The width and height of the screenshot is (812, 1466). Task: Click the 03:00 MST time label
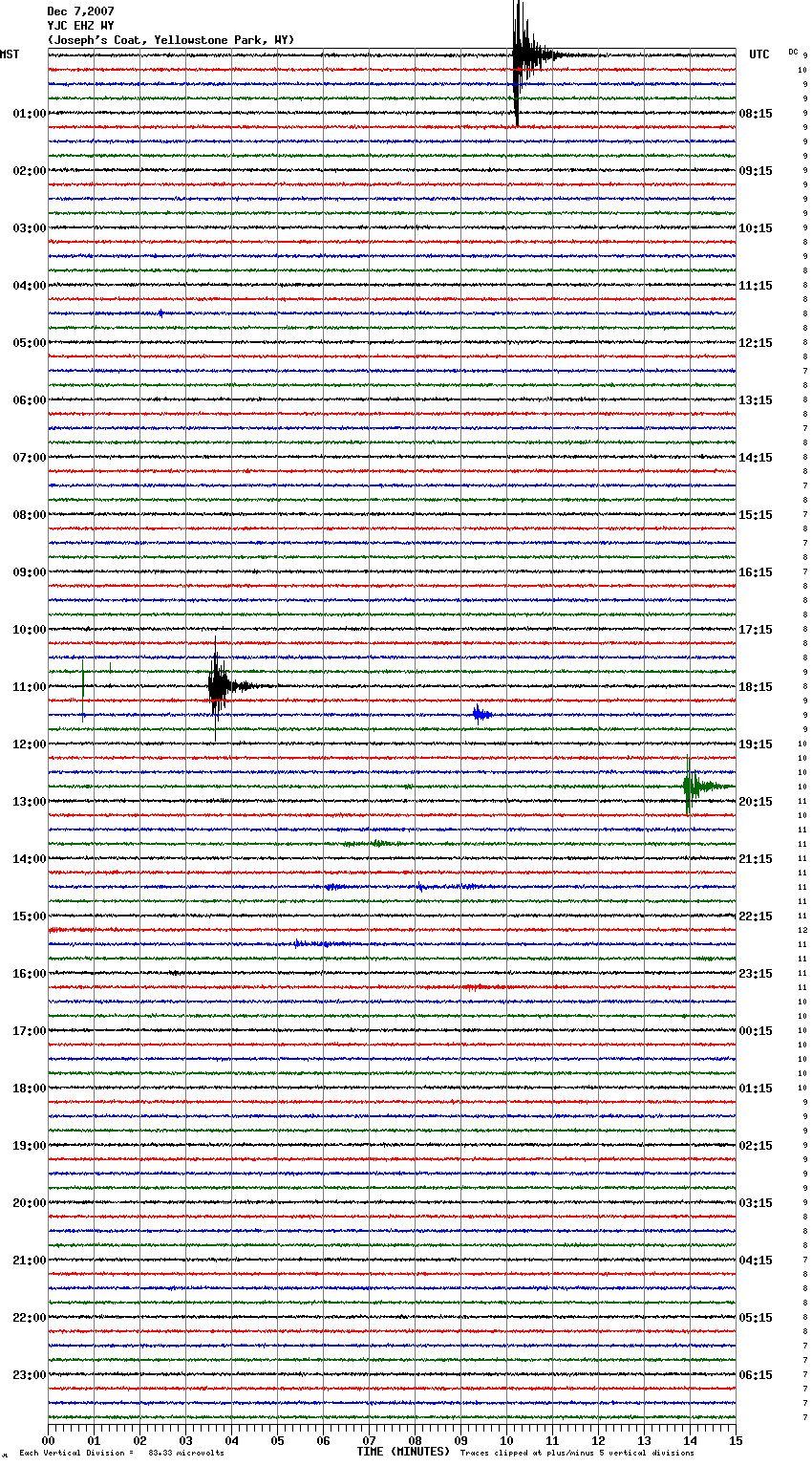[30, 227]
